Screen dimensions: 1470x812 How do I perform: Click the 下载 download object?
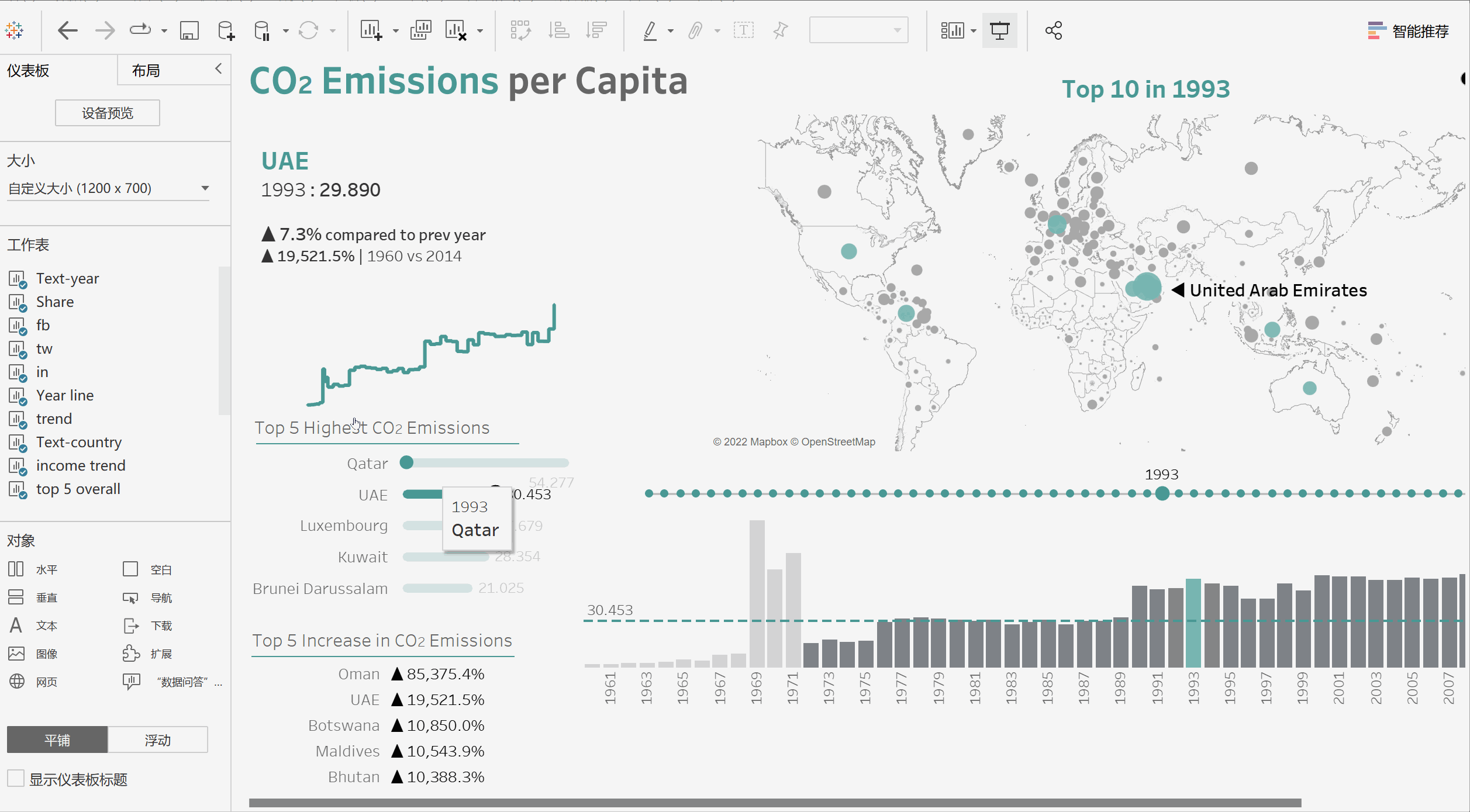pyautogui.click(x=147, y=626)
